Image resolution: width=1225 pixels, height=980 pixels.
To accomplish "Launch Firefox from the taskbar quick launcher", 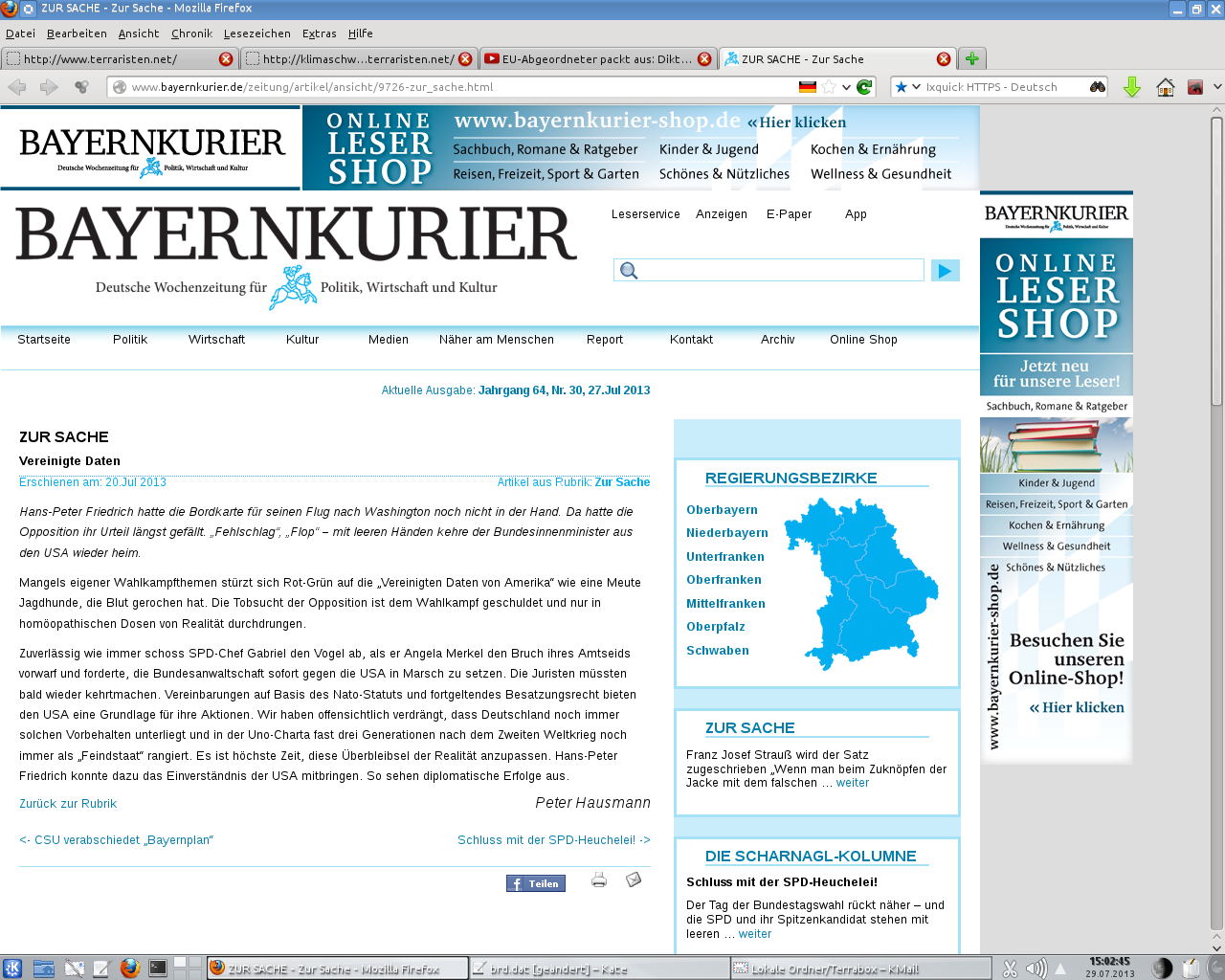I will click(130, 969).
